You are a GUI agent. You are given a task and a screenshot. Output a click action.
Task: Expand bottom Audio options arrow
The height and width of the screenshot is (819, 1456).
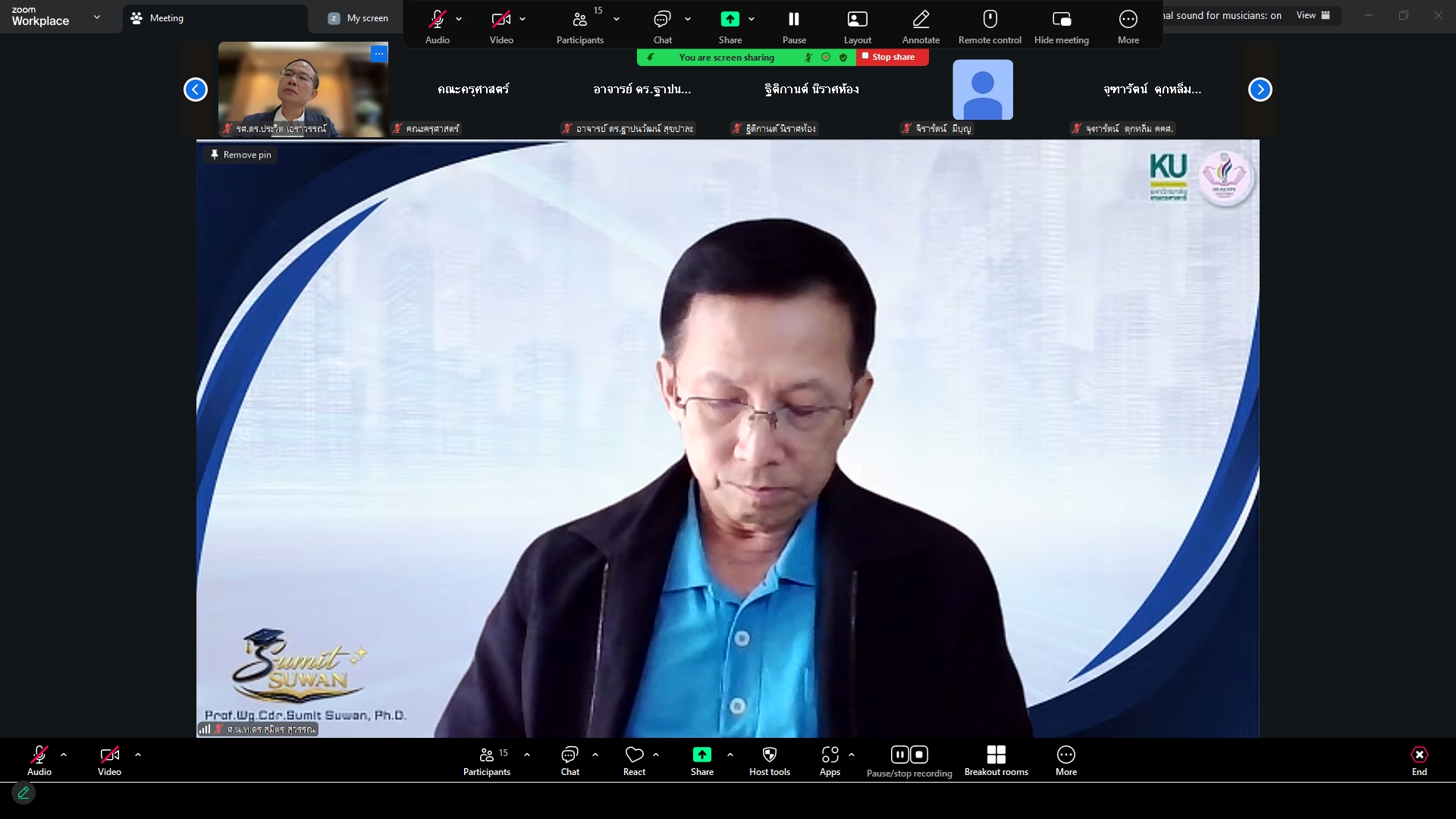64,755
